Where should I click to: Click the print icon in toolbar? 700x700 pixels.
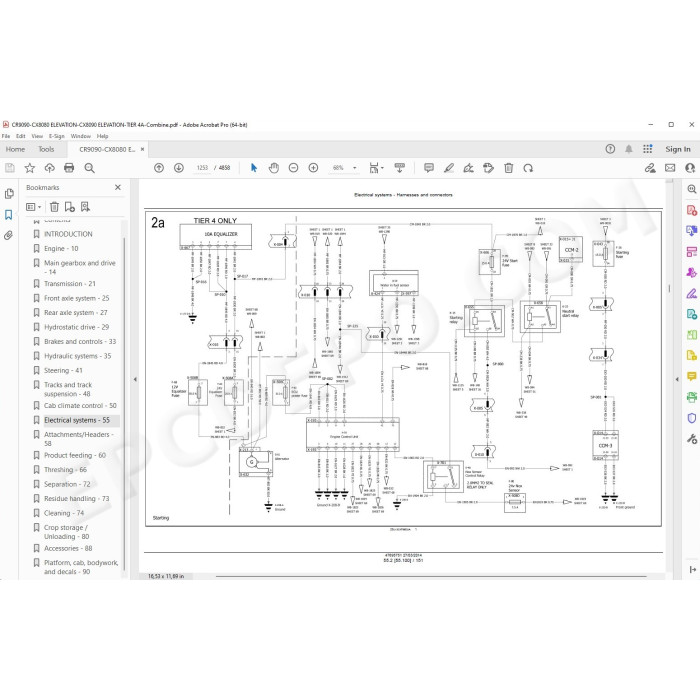(x=69, y=168)
